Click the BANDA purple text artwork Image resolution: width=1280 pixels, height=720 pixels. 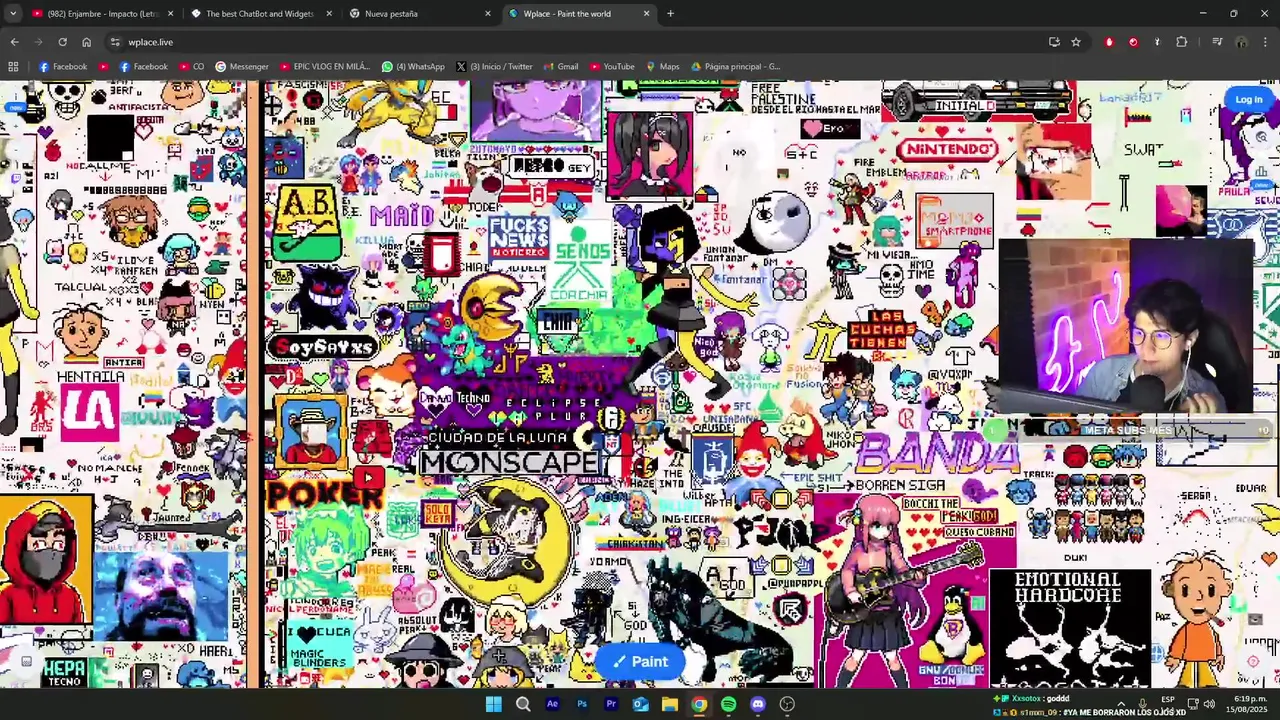(937, 455)
